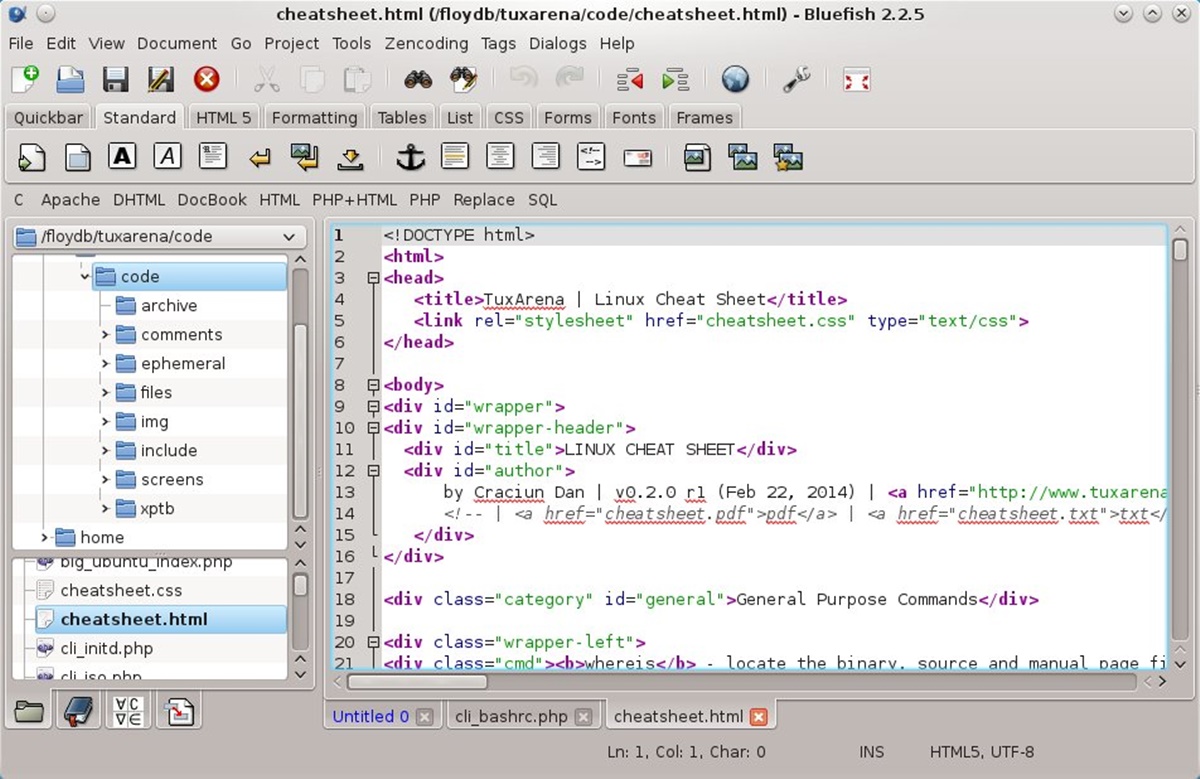The image size is (1200, 779).
Task: Click the Right justify icon
Action: coord(545,157)
